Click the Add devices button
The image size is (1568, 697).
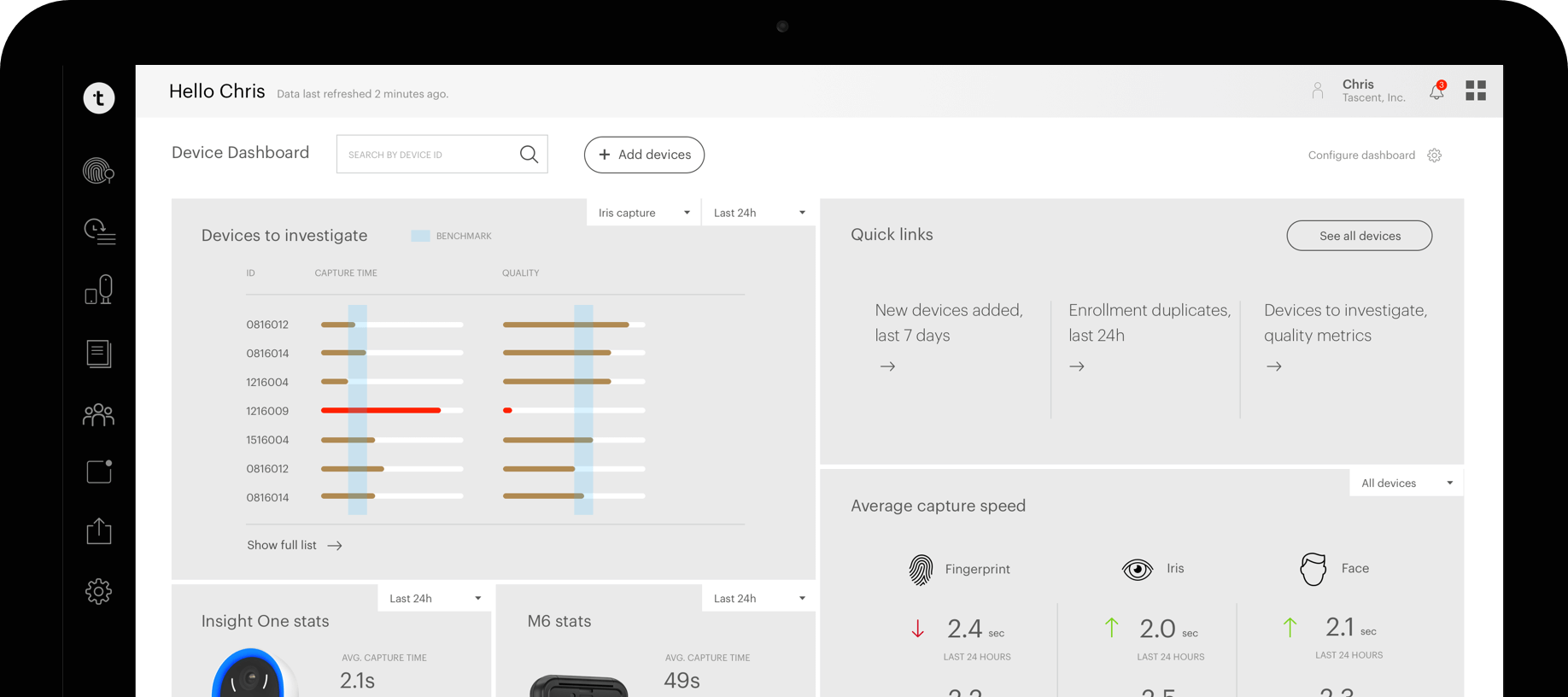click(644, 155)
